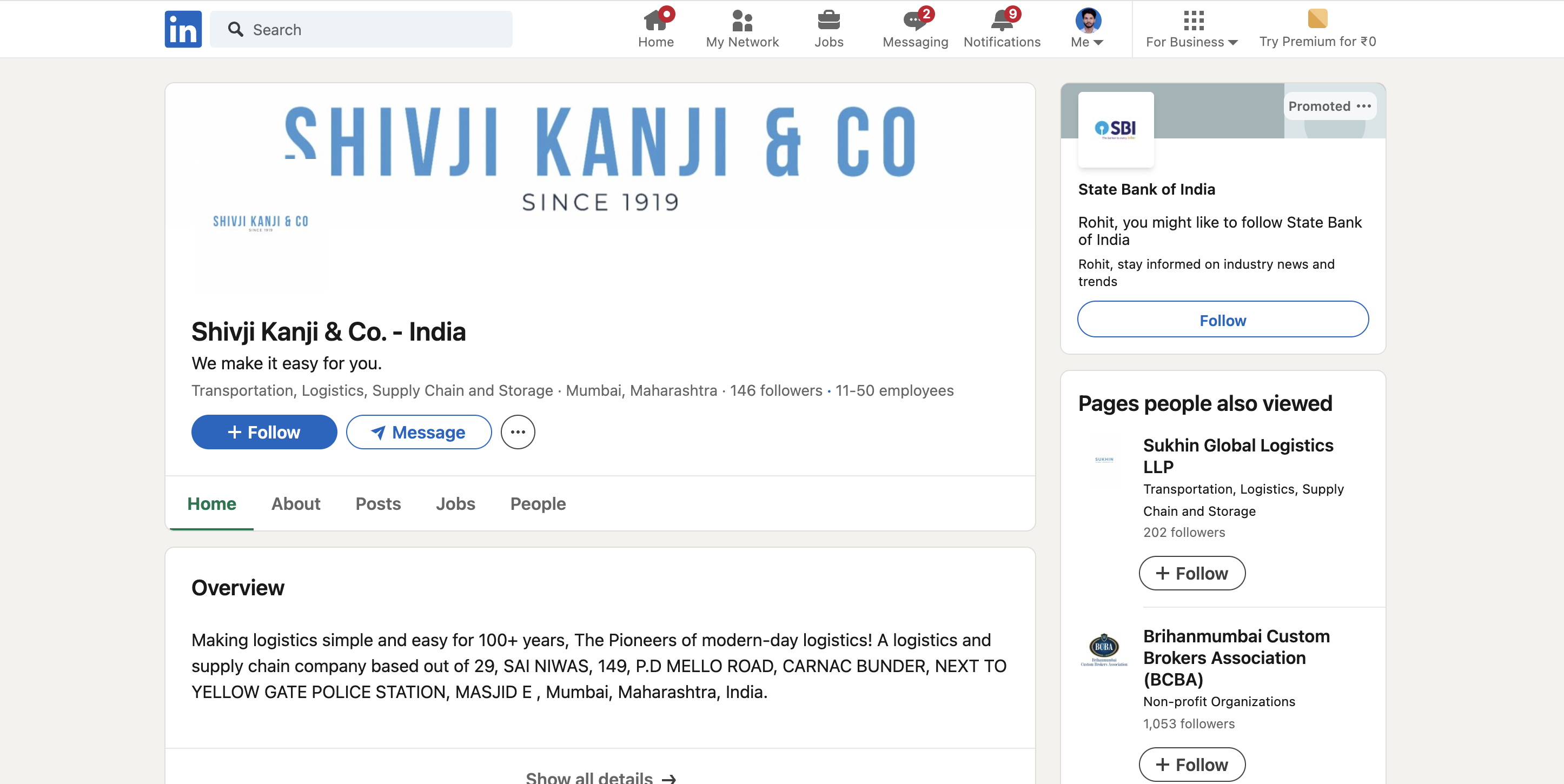
Task: Open the Home feed icon
Action: 655,21
